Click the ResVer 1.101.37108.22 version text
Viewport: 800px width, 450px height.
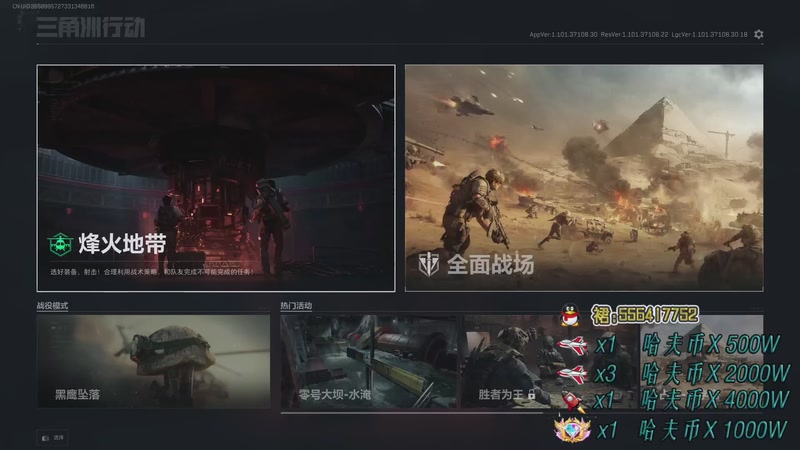coord(634,35)
